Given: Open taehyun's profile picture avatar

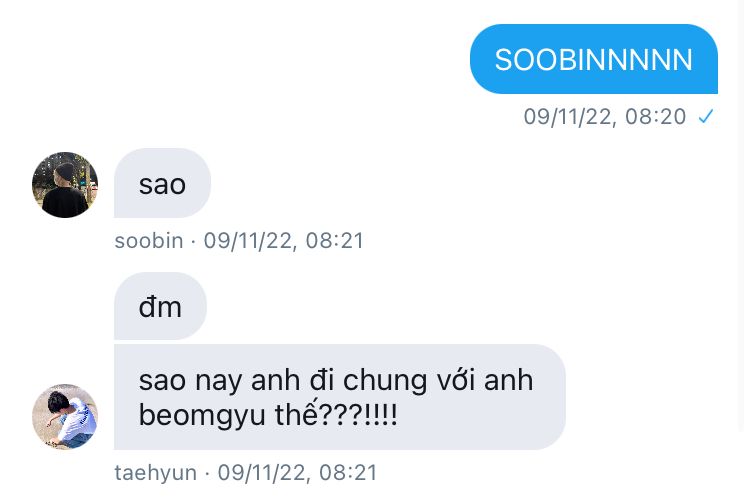Looking at the screenshot, I should [65, 416].
